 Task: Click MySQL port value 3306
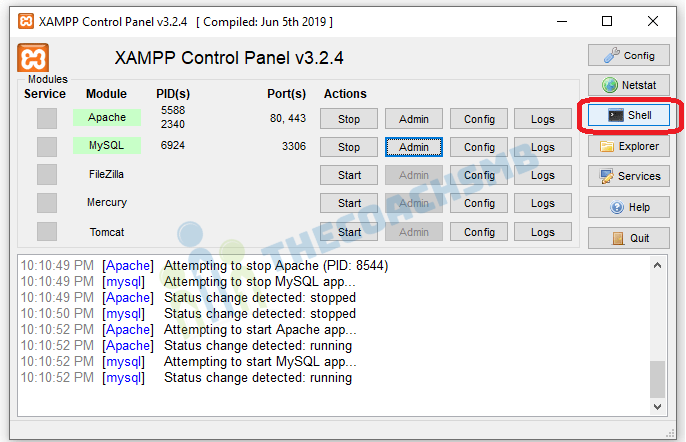(x=294, y=146)
